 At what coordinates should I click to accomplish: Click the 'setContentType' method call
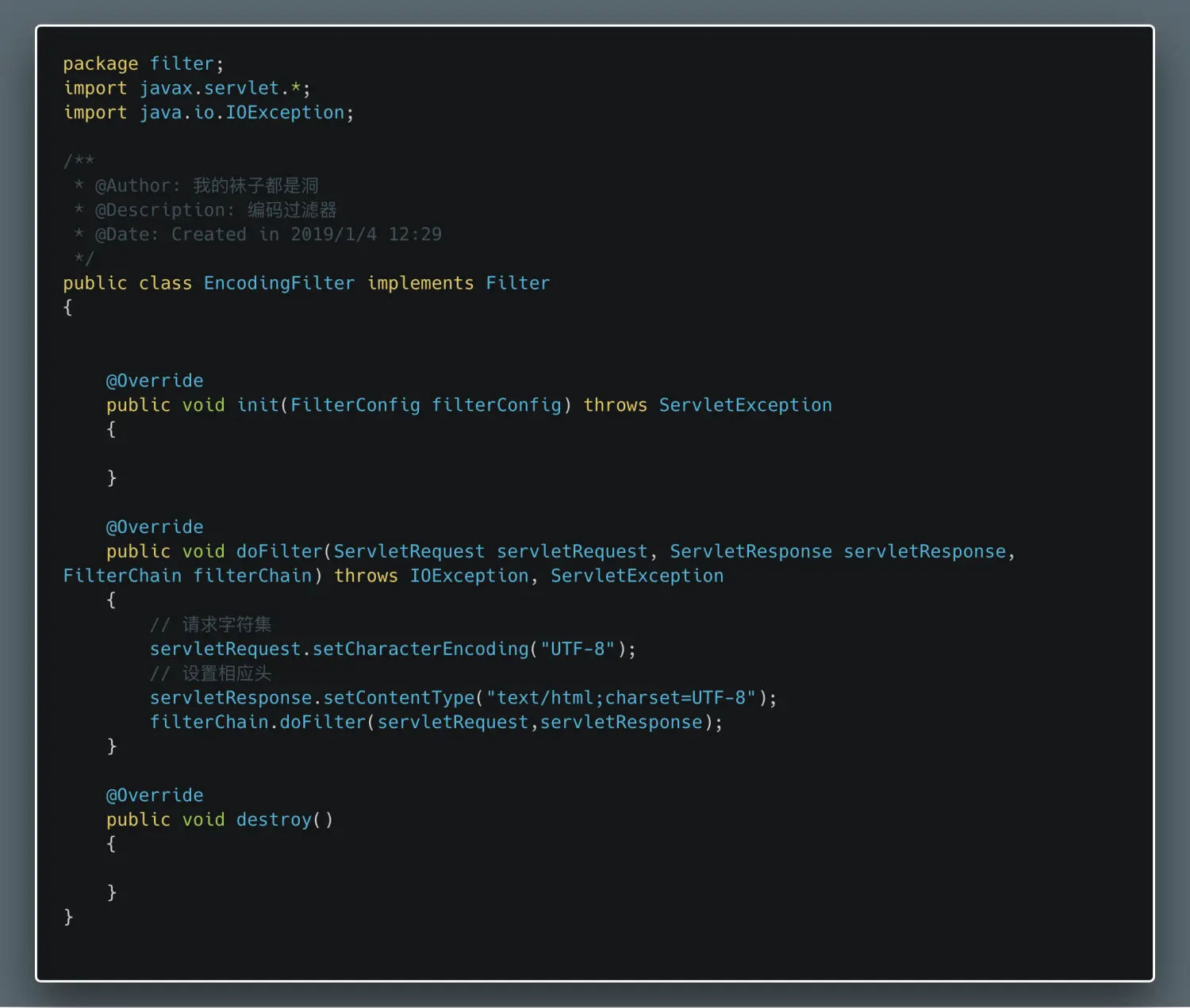[x=399, y=698]
